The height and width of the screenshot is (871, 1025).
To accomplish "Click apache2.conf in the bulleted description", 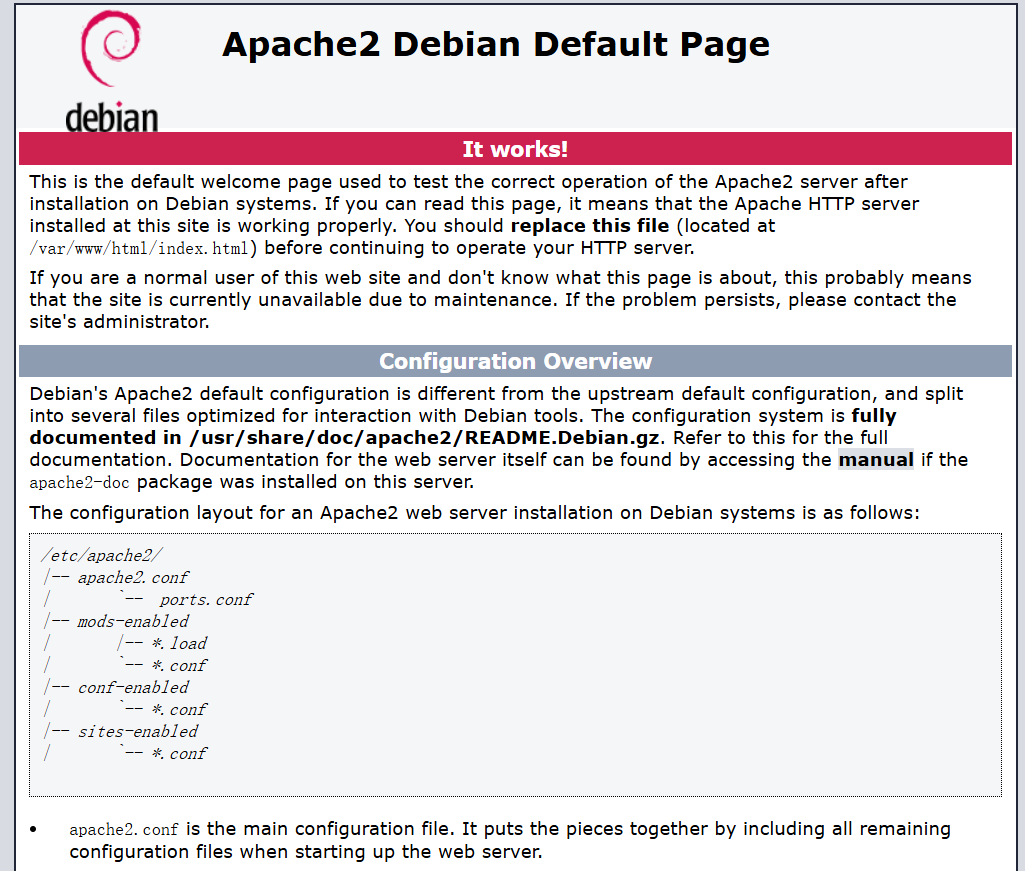I will [x=124, y=830].
